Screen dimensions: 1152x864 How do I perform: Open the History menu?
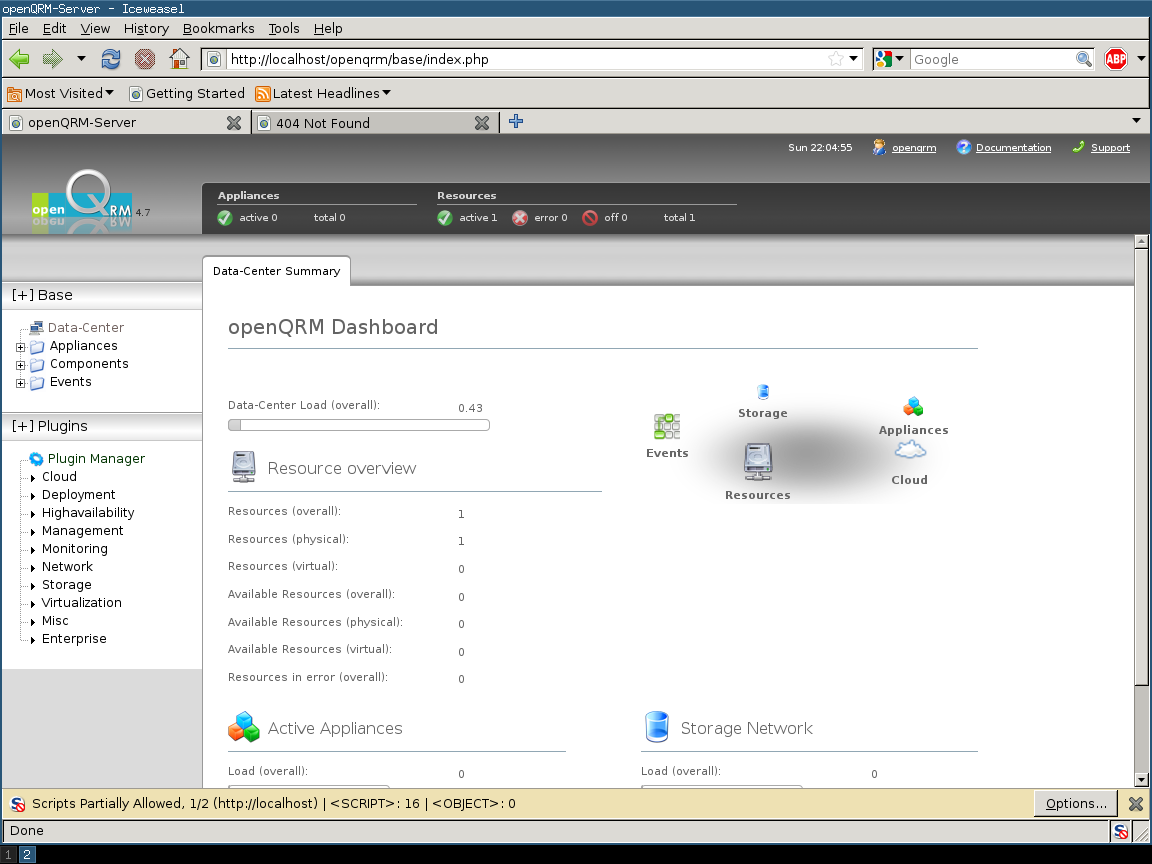point(146,29)
